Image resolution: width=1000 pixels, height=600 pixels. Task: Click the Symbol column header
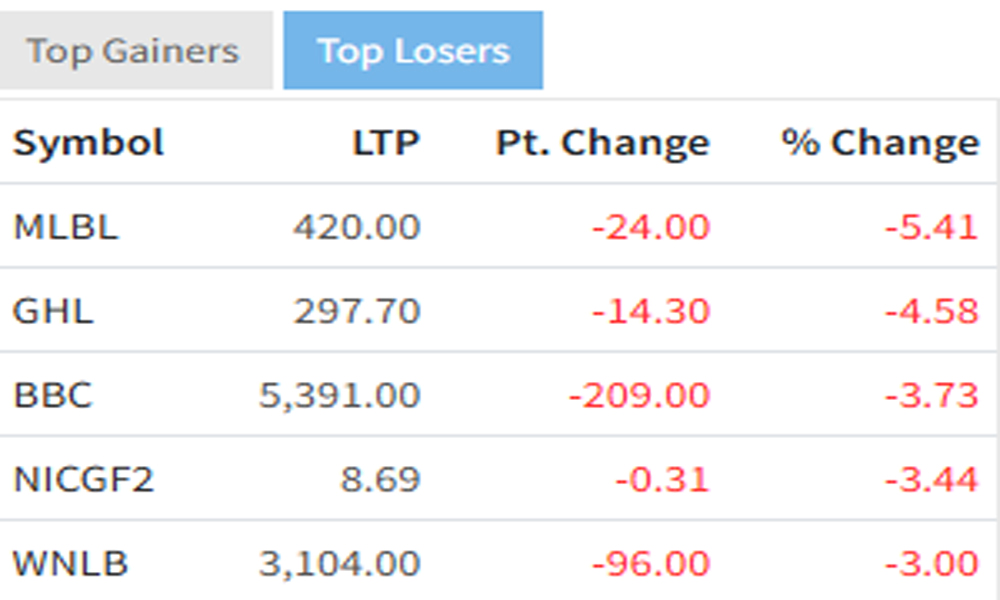89,143
